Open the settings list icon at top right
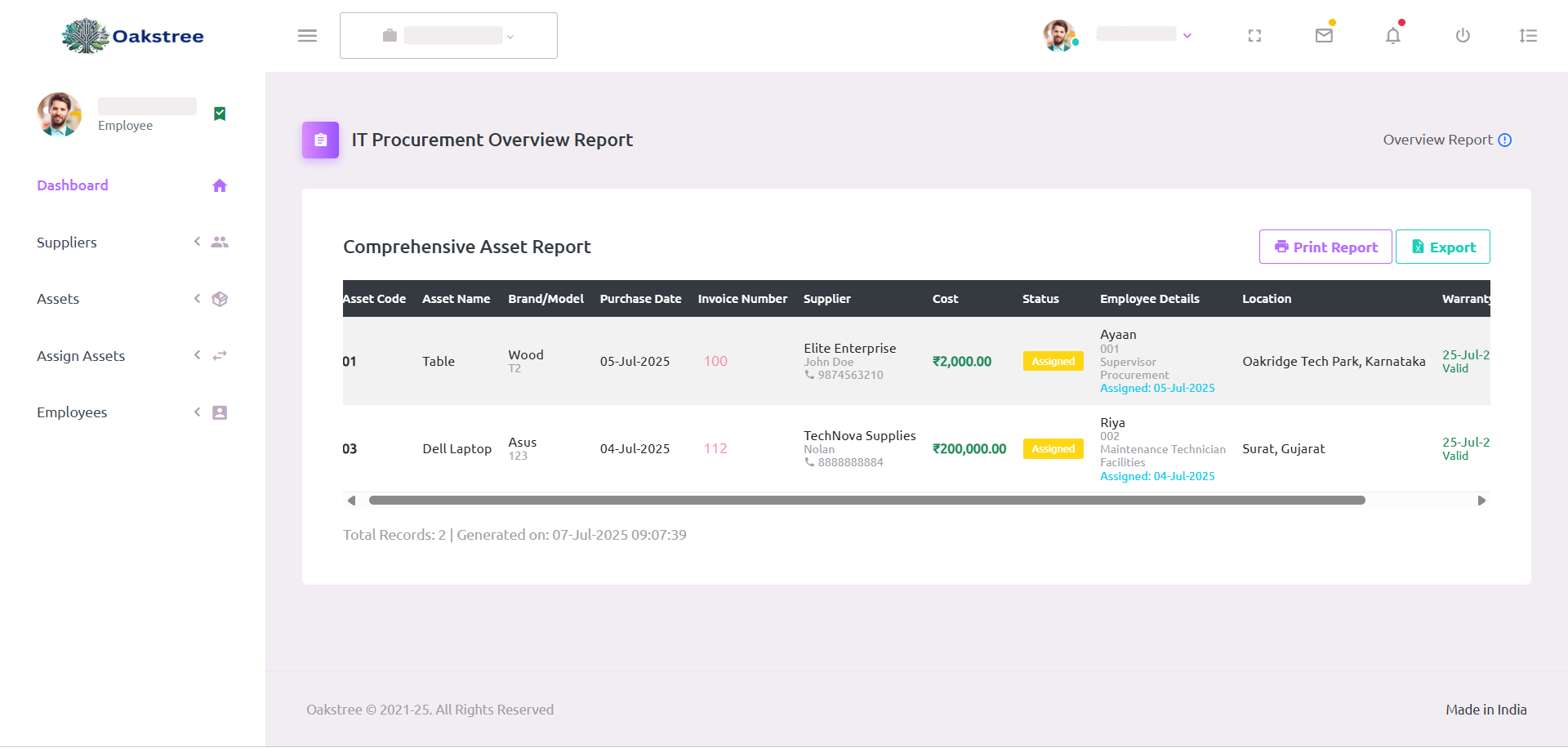 click(1528, 35)
